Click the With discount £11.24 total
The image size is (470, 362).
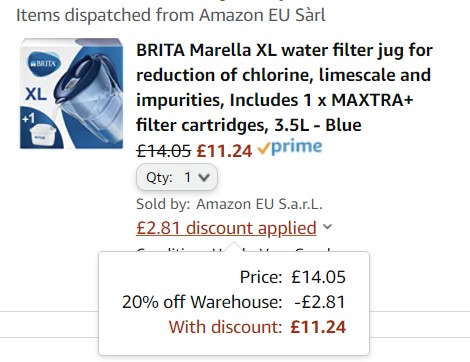coord(257,327)
